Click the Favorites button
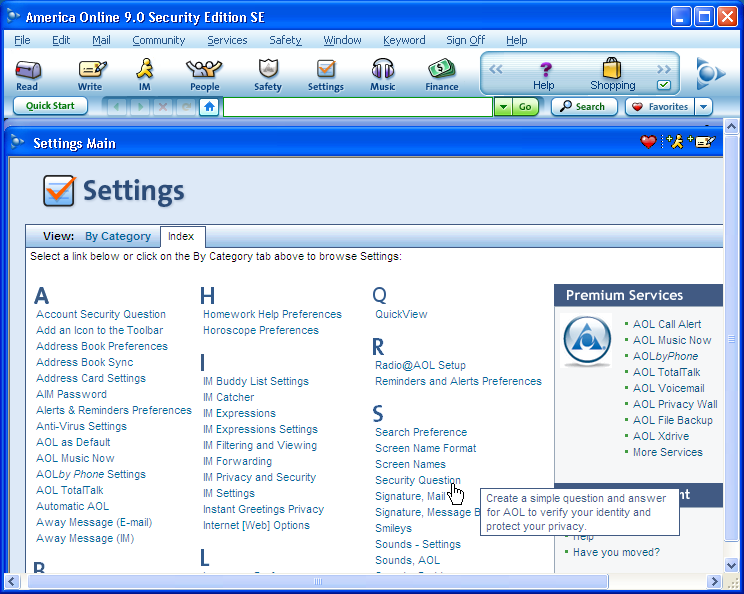Image resolution: width=744 pixels, height=594 pixels. [660, 107]
